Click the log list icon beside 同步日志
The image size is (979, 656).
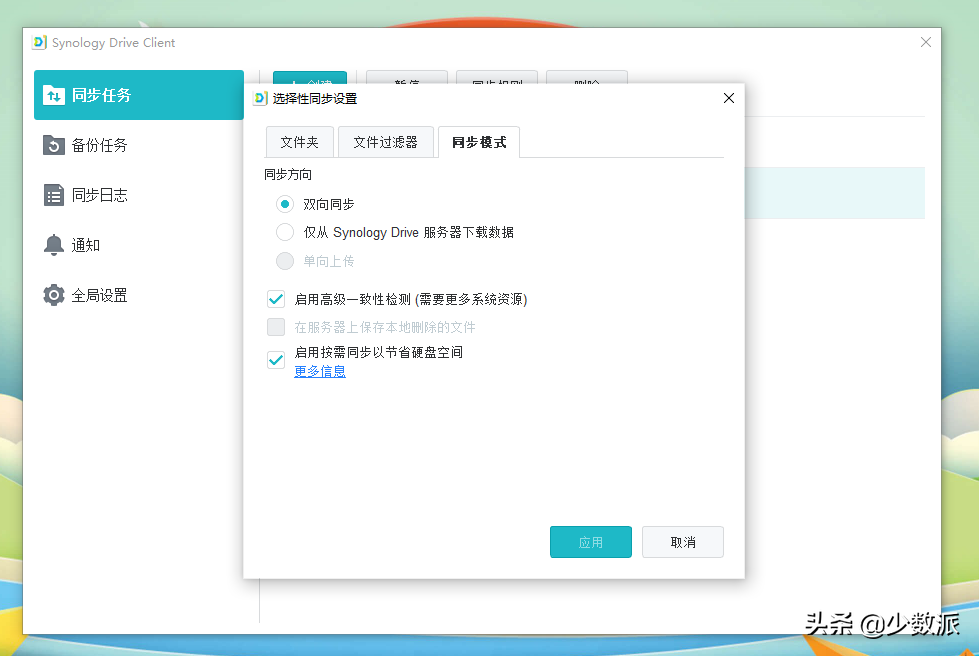(54, 195)
